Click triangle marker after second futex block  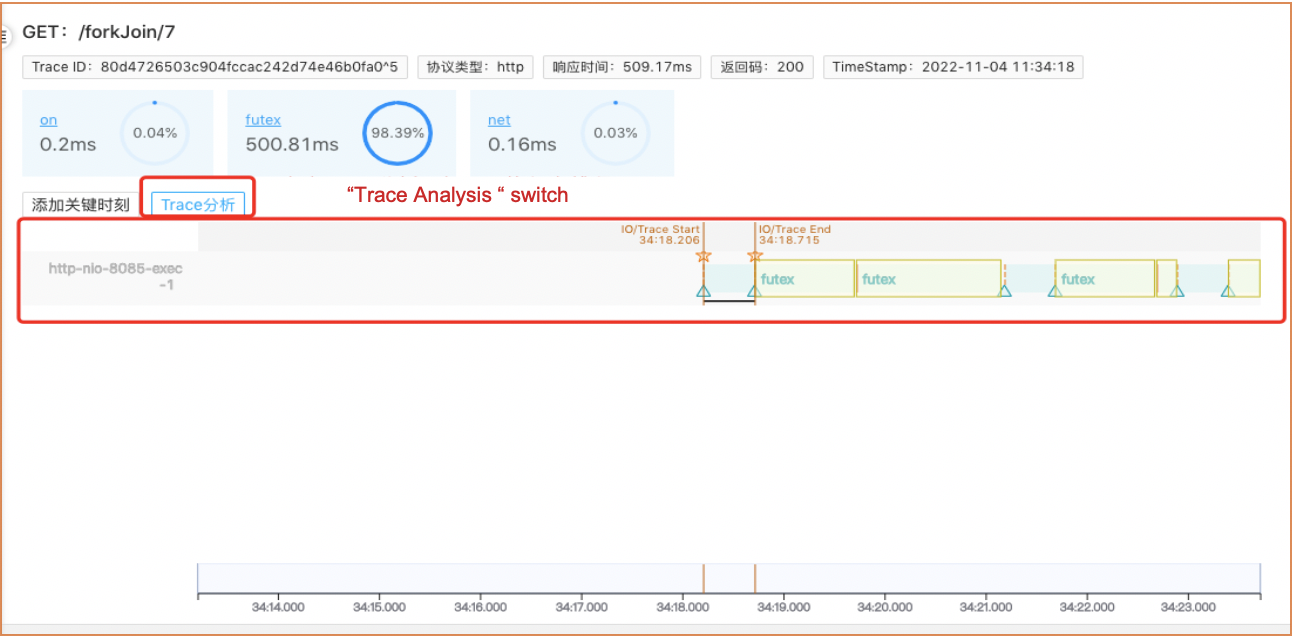1005,291
